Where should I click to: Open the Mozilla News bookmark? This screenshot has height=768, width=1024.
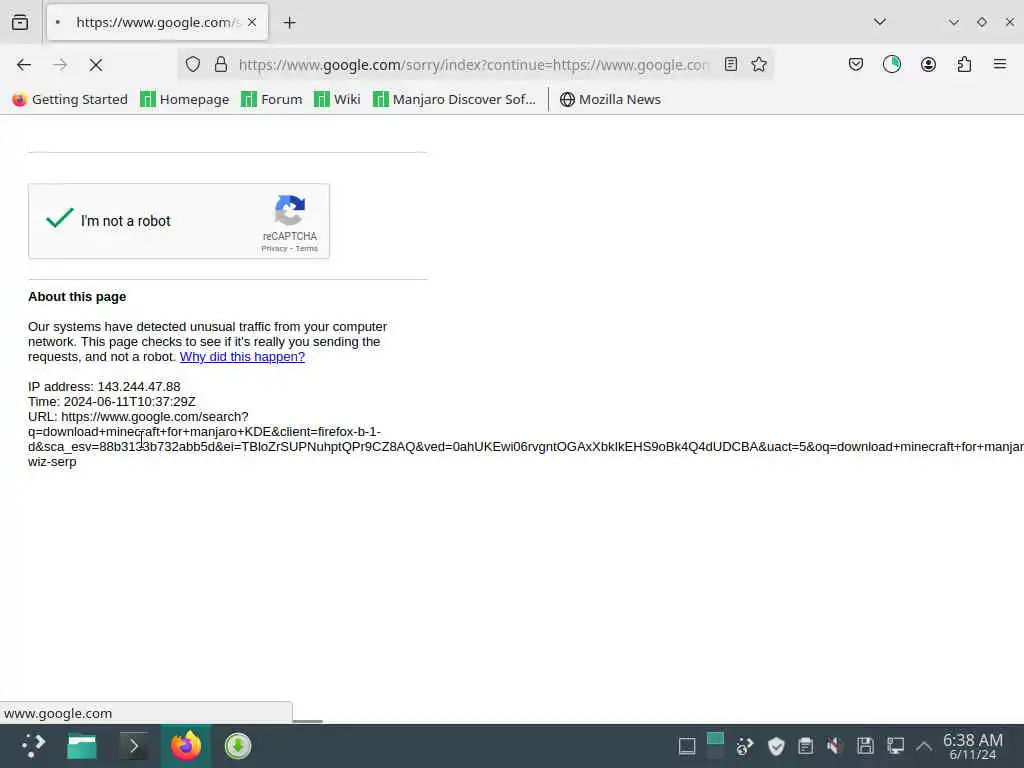611,99
